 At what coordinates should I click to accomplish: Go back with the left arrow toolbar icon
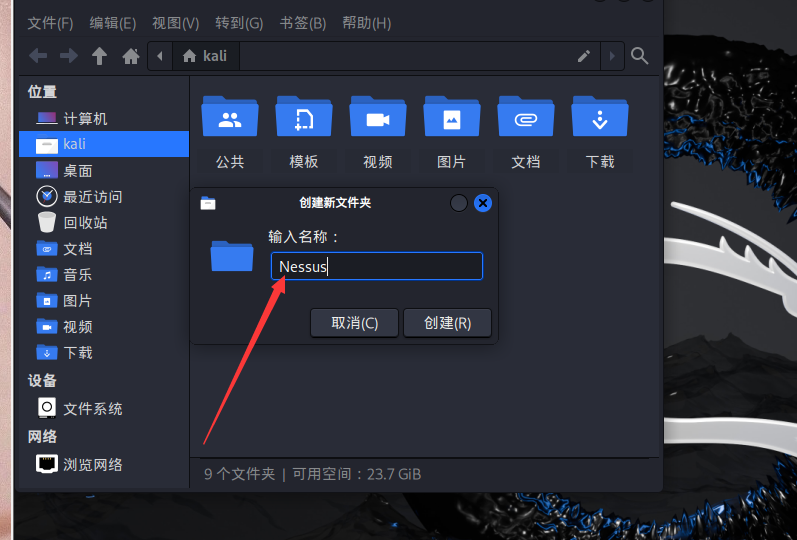pos(38,55)
